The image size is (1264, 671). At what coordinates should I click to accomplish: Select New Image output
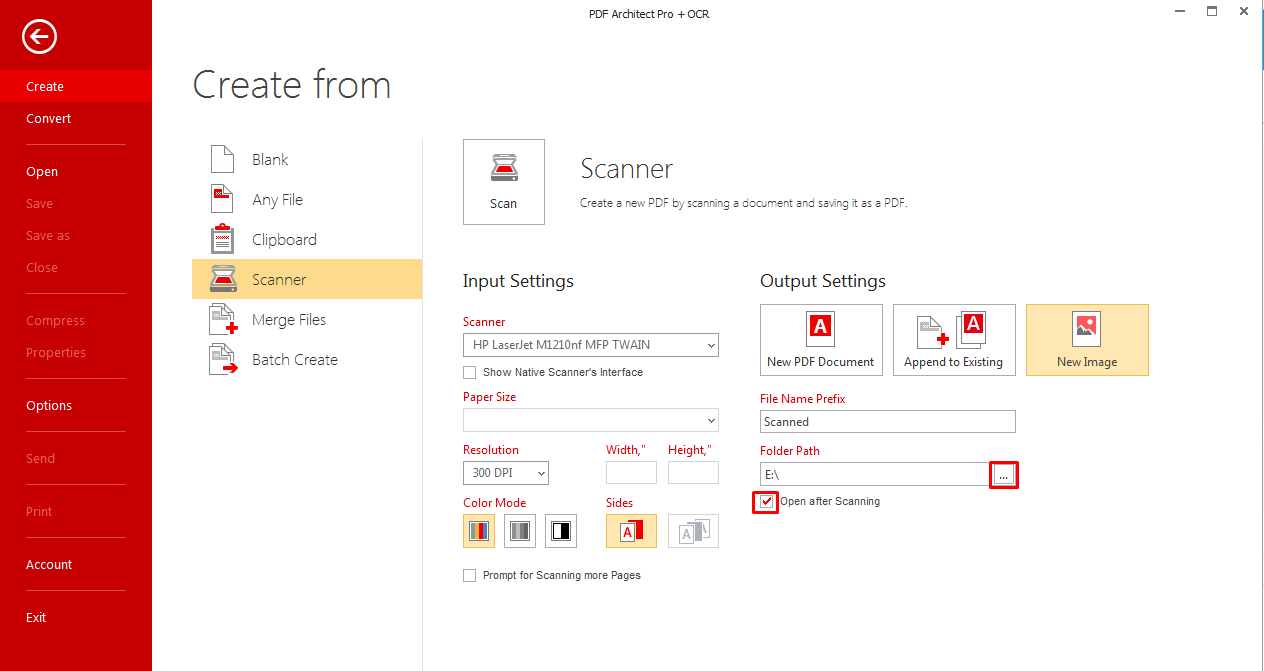1087,340
